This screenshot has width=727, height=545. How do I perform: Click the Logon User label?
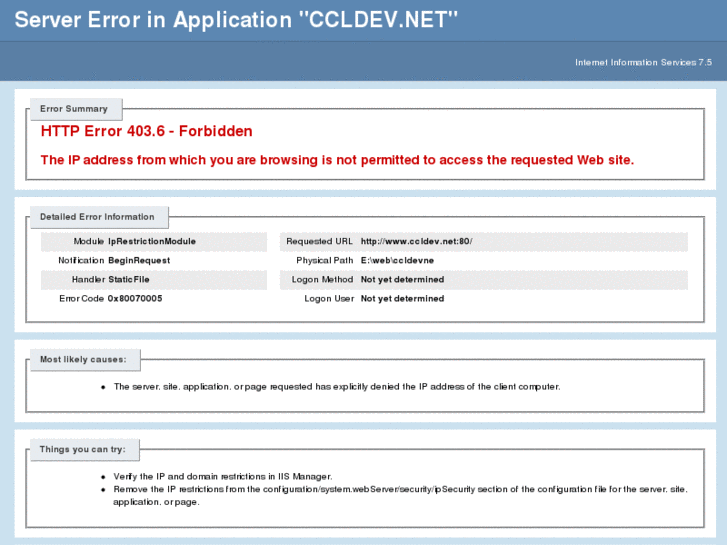[x=329, y=298]
